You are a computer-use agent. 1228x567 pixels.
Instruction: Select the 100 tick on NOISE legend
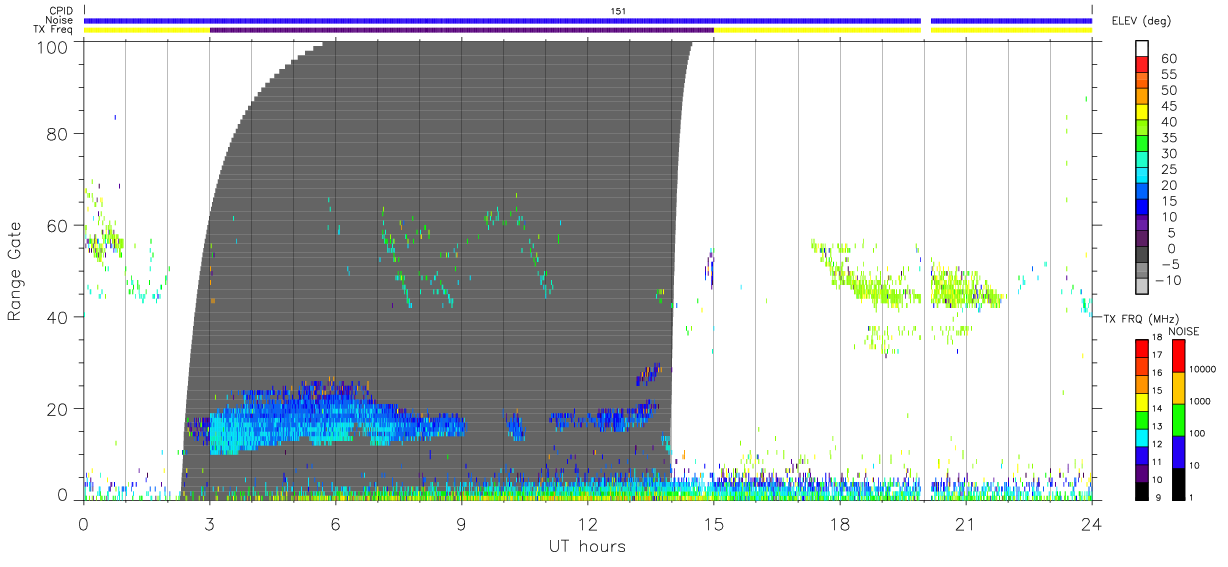[1197, 433]
